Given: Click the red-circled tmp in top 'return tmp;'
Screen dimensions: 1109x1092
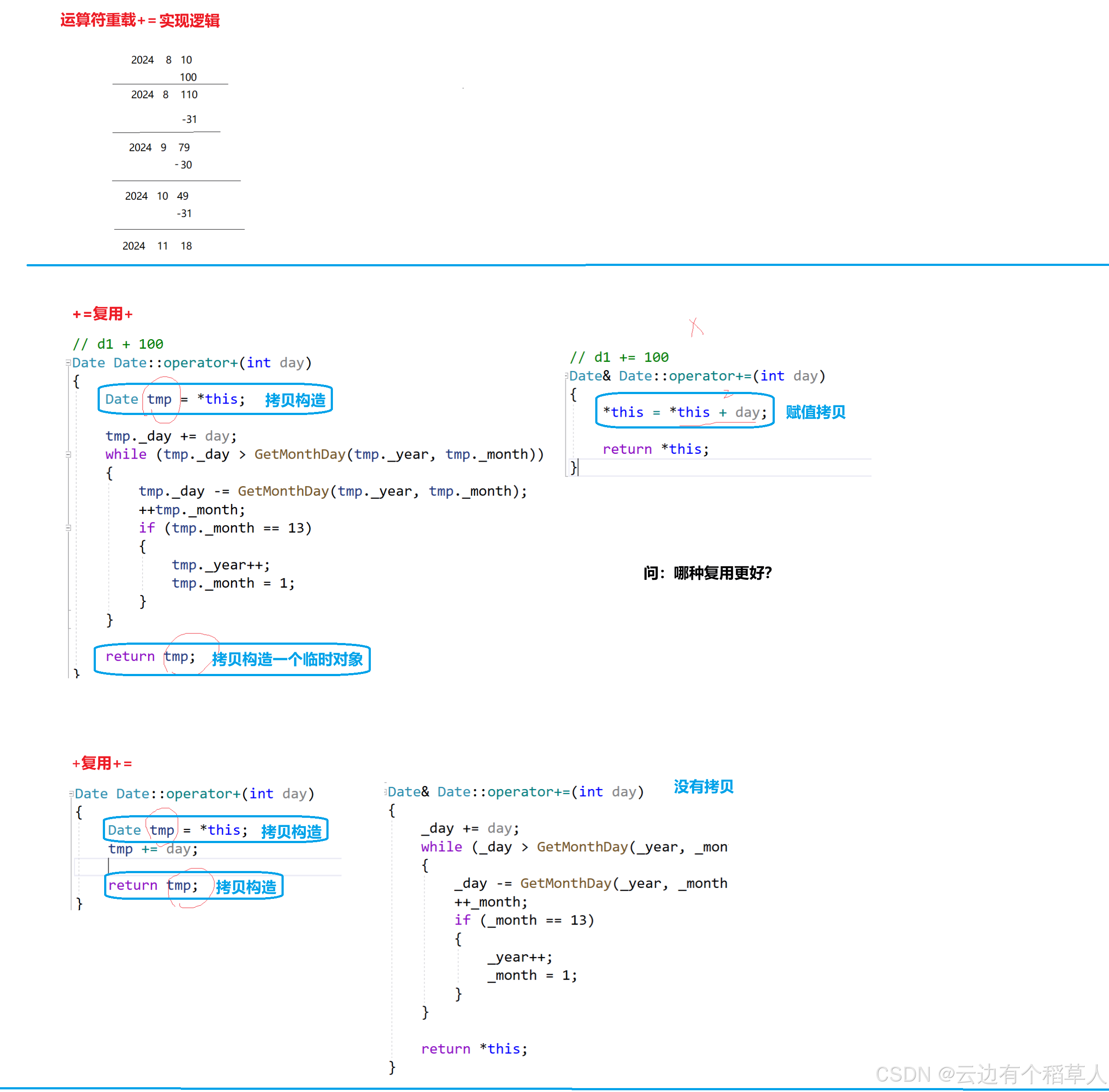Looking at the screenshot, I should [x=176, y=656].
